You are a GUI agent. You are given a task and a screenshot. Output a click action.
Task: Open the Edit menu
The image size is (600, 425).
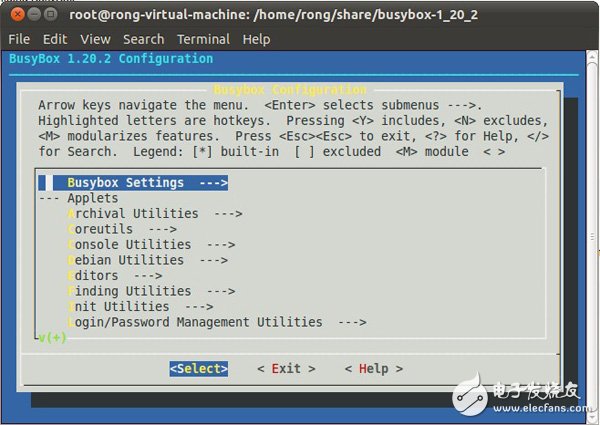click(x=55, y=39)
